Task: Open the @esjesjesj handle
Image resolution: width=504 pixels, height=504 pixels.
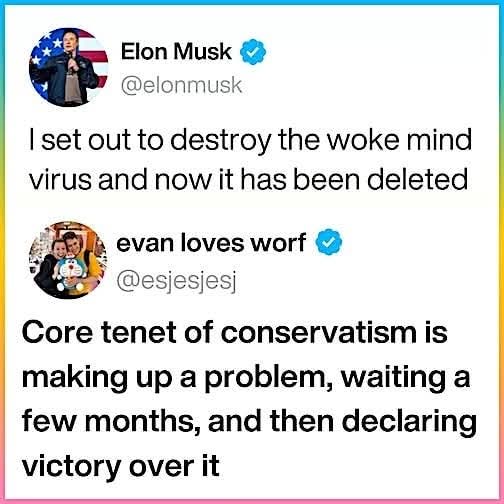Action: point(176,281)
